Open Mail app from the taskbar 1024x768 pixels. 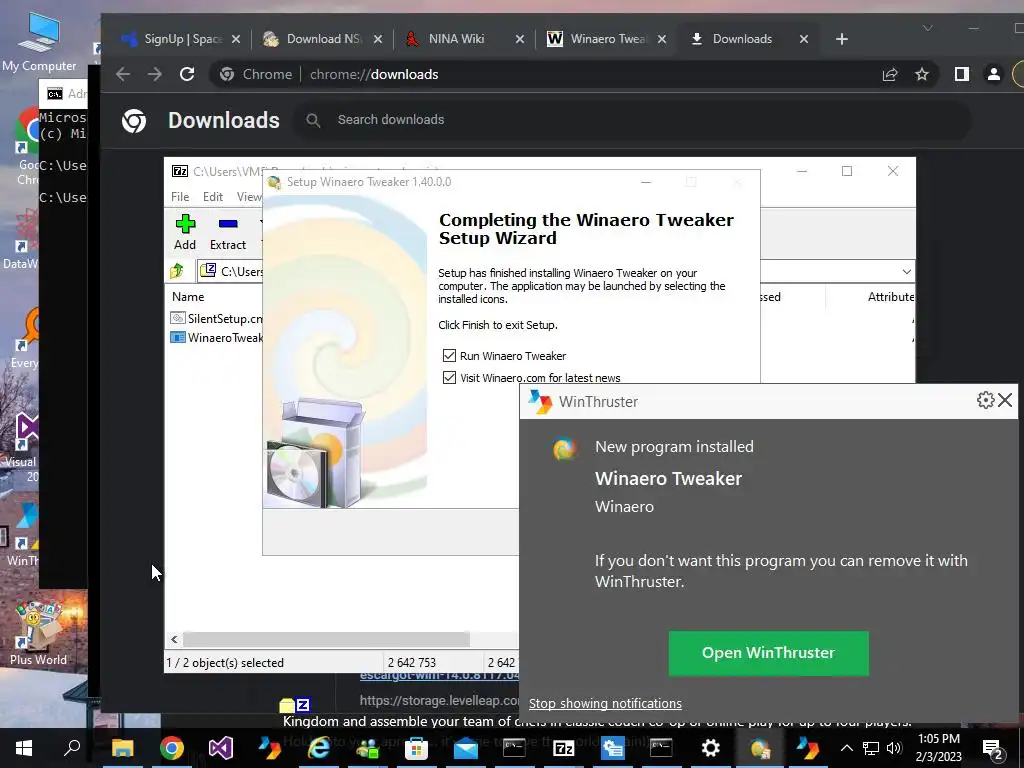(466, 748)
